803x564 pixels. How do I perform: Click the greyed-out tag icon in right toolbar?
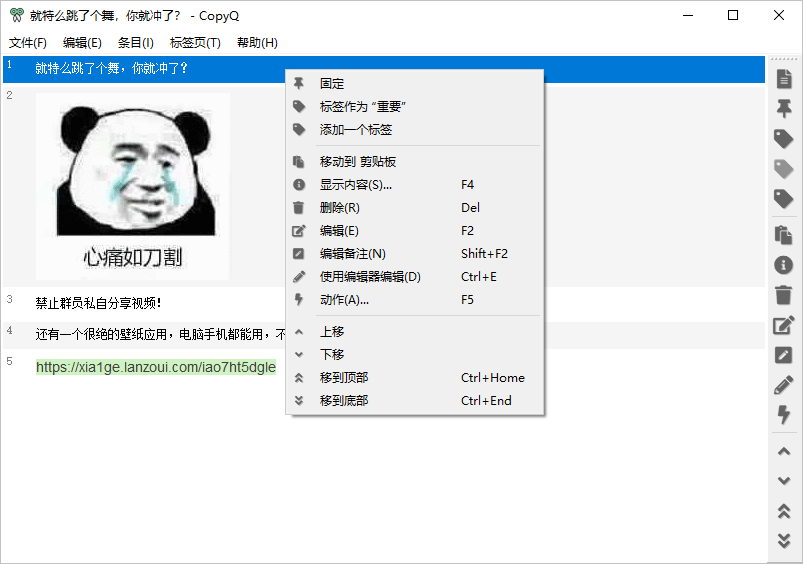pyautogui.click(x=784, y=169)
